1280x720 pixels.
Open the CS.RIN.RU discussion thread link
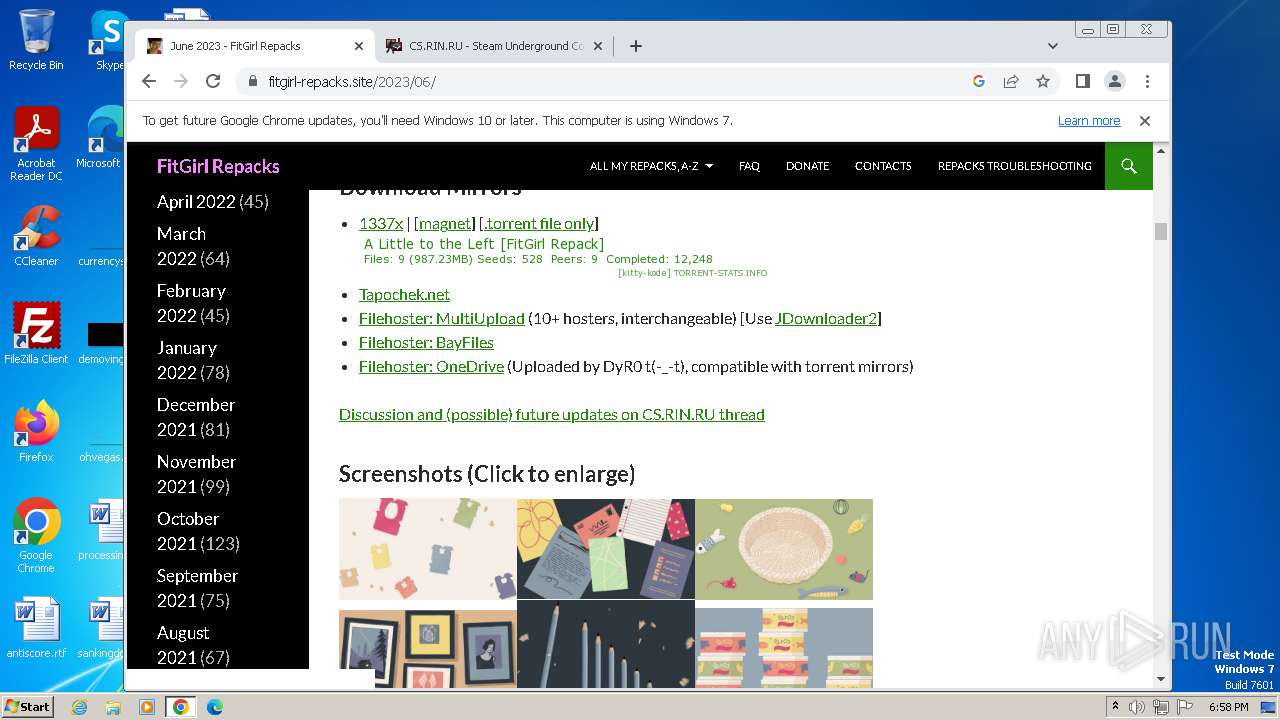pos(552,415)
